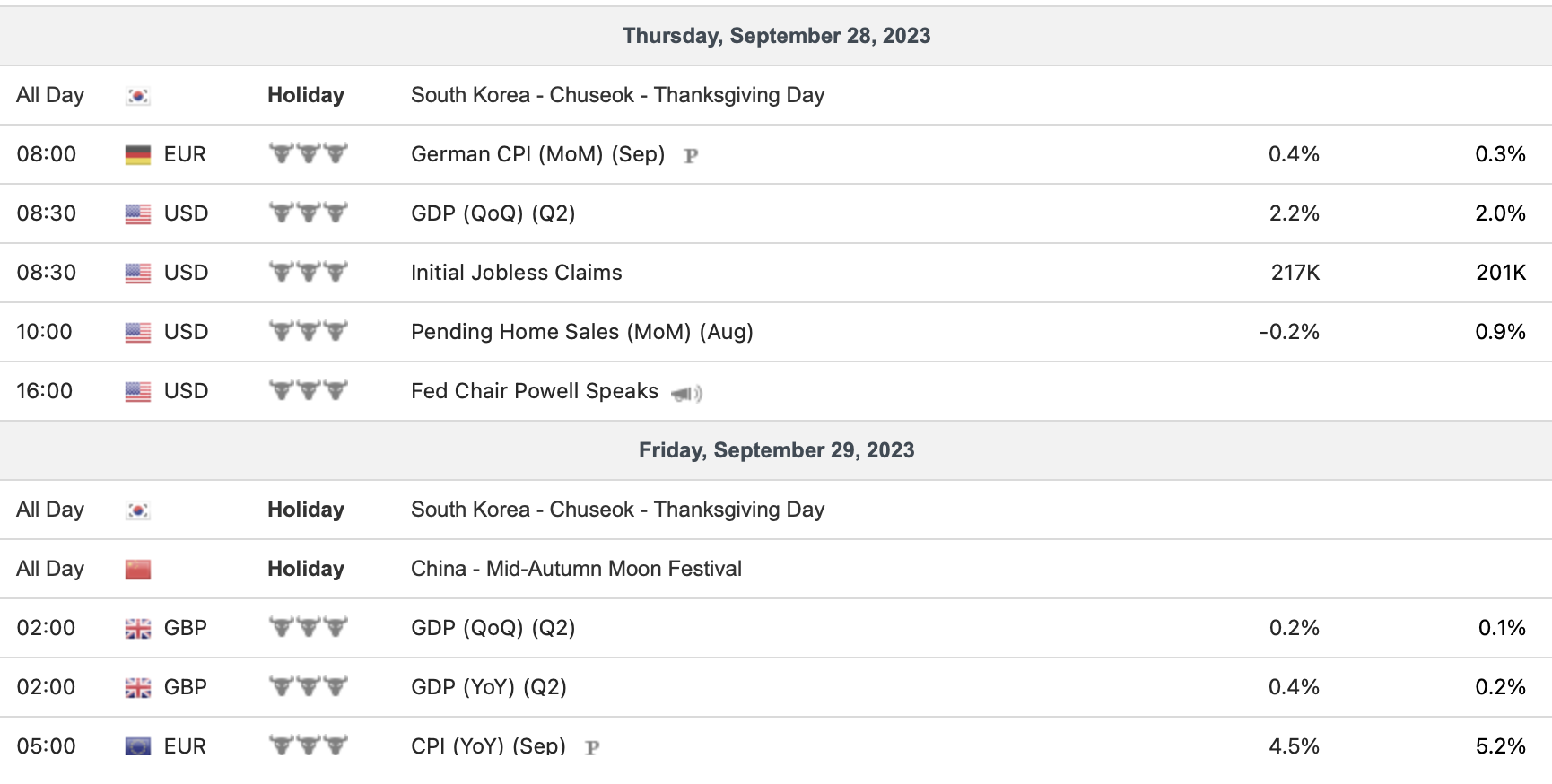Click the UK flag beside GDP (QoQ) (Q2)
This screenshot has width=1552, height=784.
137,629
